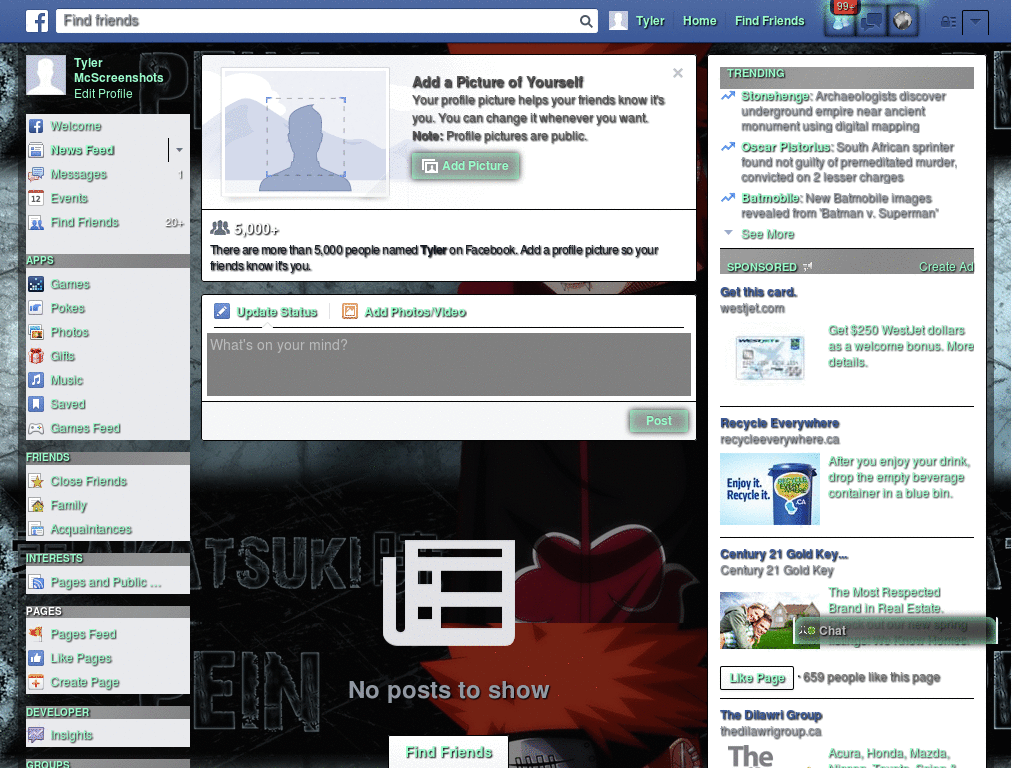1024x768 pixels.
Task: Dismiss the Add a Picture card
Action: (x=678, y=73)
